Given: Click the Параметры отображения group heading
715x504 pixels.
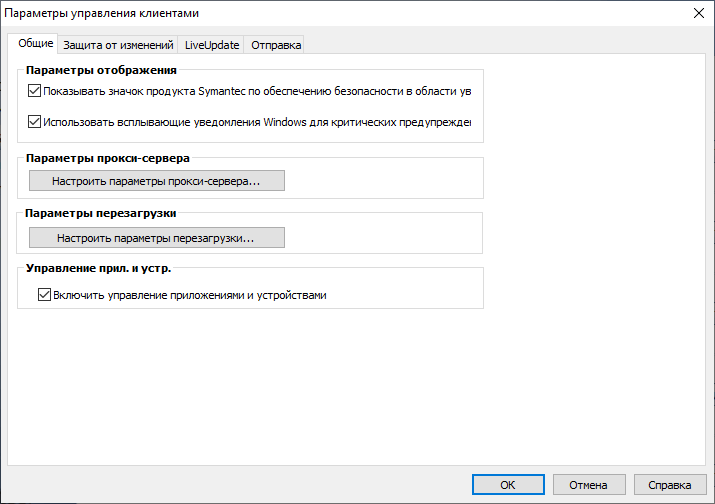Looking at the screenshot, I should click(x=101, y=70).
